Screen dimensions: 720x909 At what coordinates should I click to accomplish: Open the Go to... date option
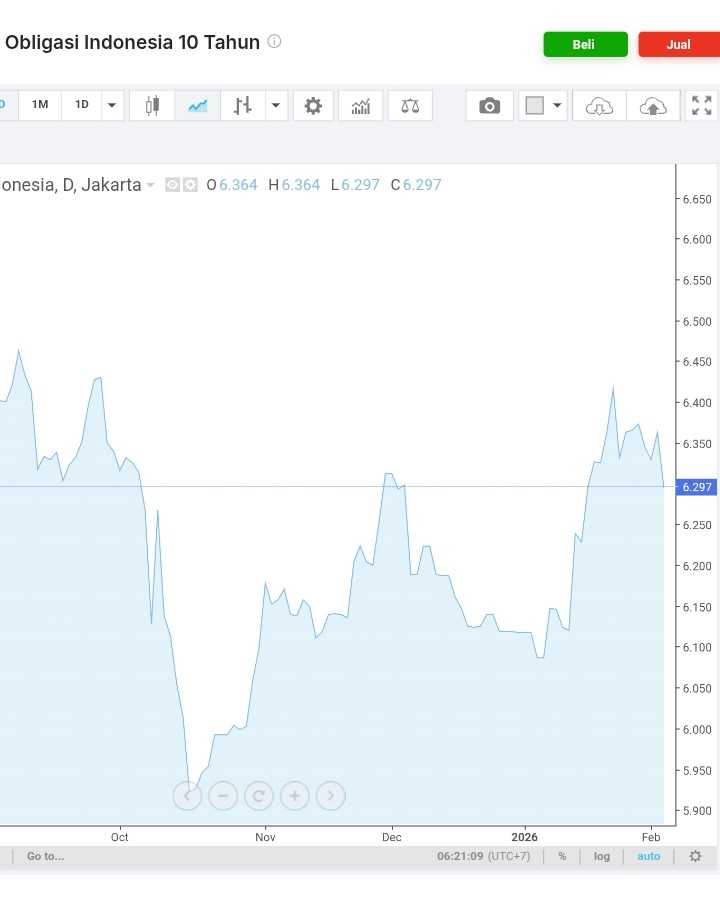coord(46,856)
